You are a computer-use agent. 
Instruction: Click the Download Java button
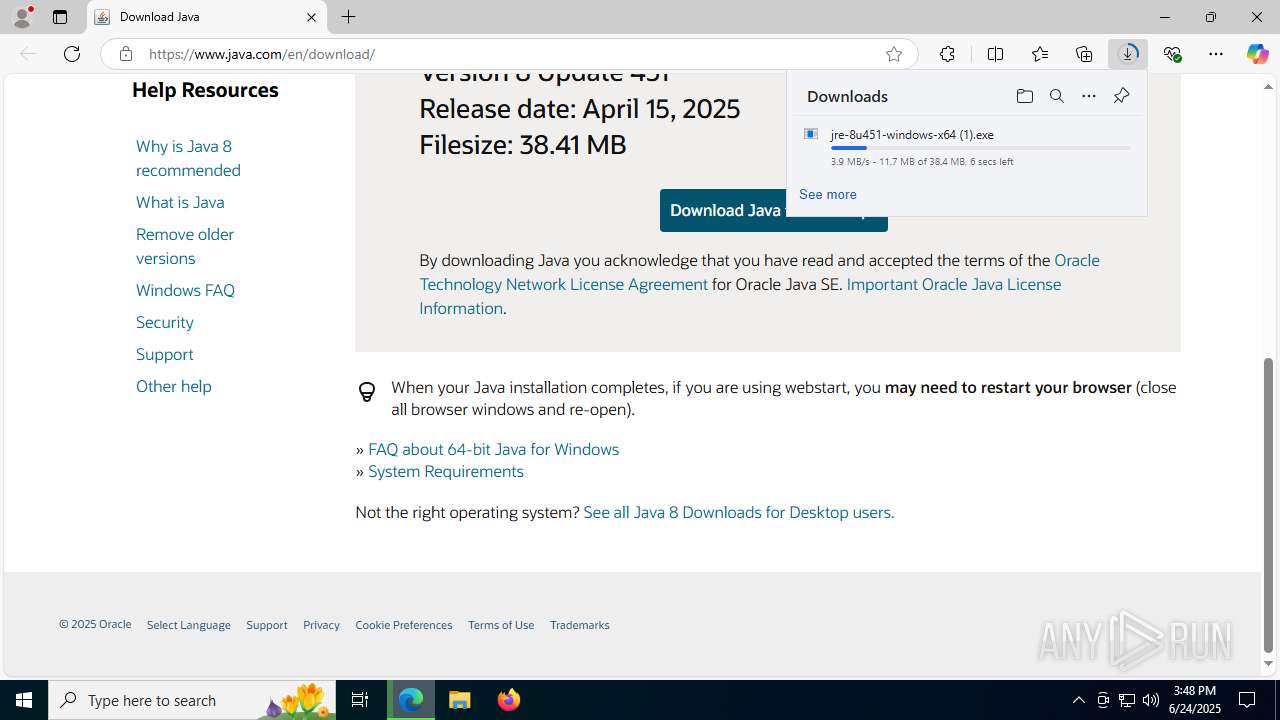click(773, 210)
